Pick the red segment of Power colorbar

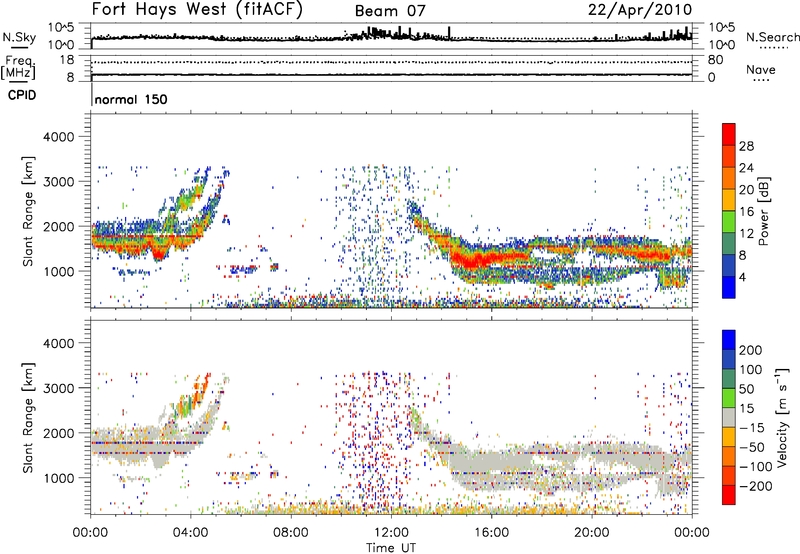click(729, 134)
